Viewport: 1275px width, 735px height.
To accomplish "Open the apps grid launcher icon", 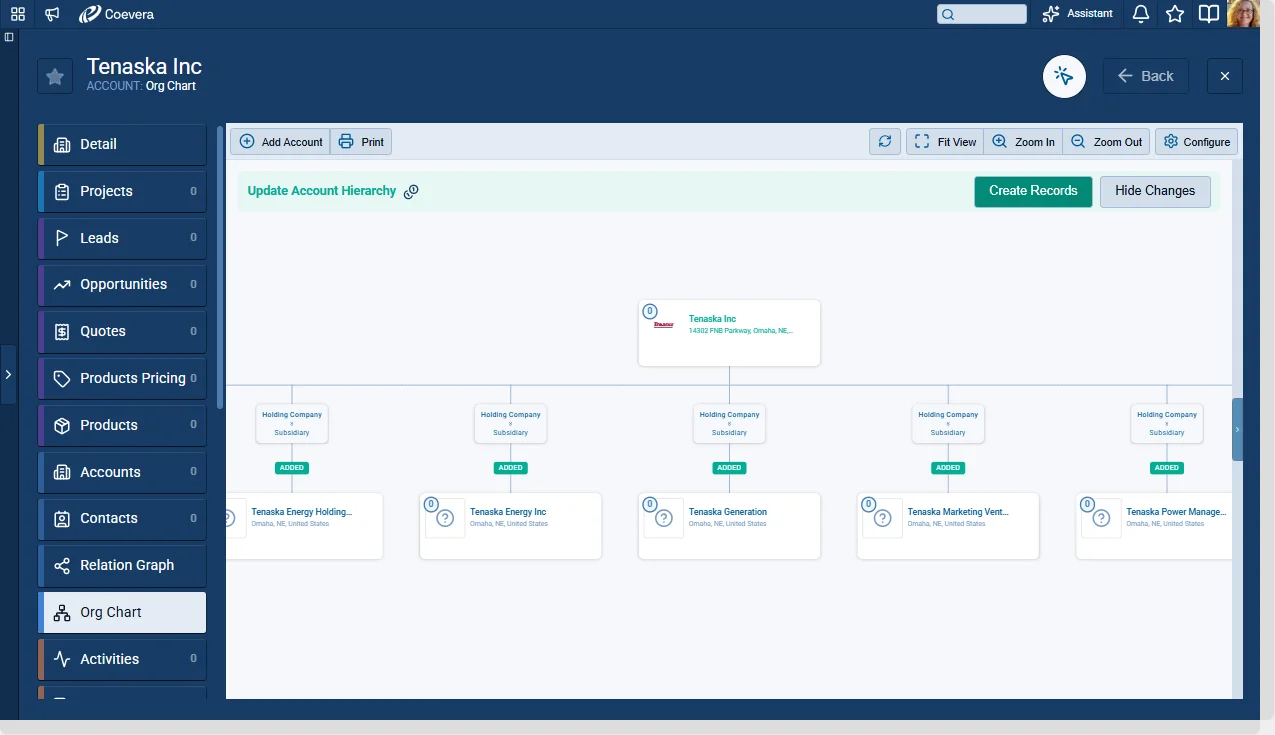I will (x=18, y=14).
